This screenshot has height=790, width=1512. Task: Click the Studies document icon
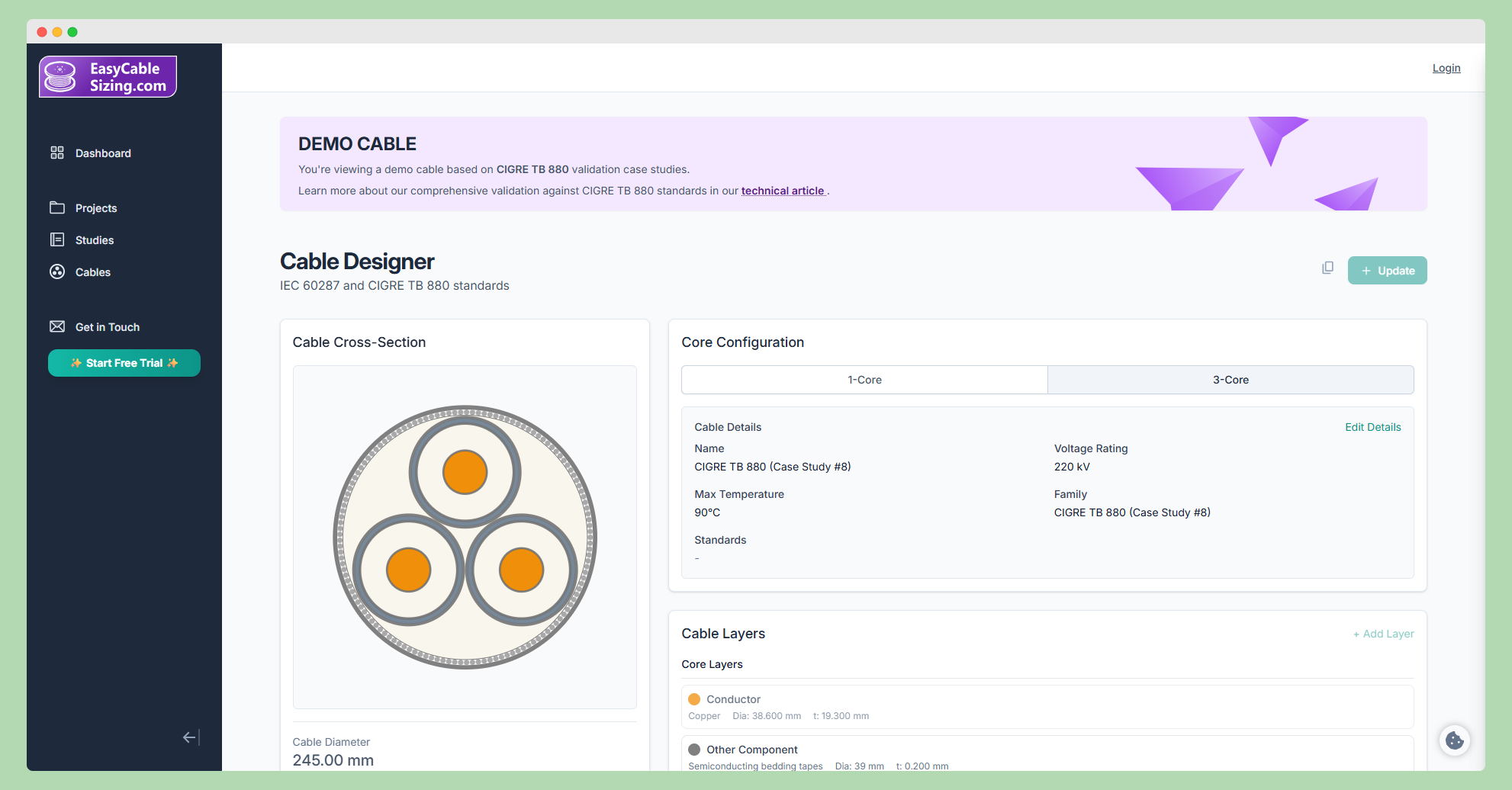[57, 240]
